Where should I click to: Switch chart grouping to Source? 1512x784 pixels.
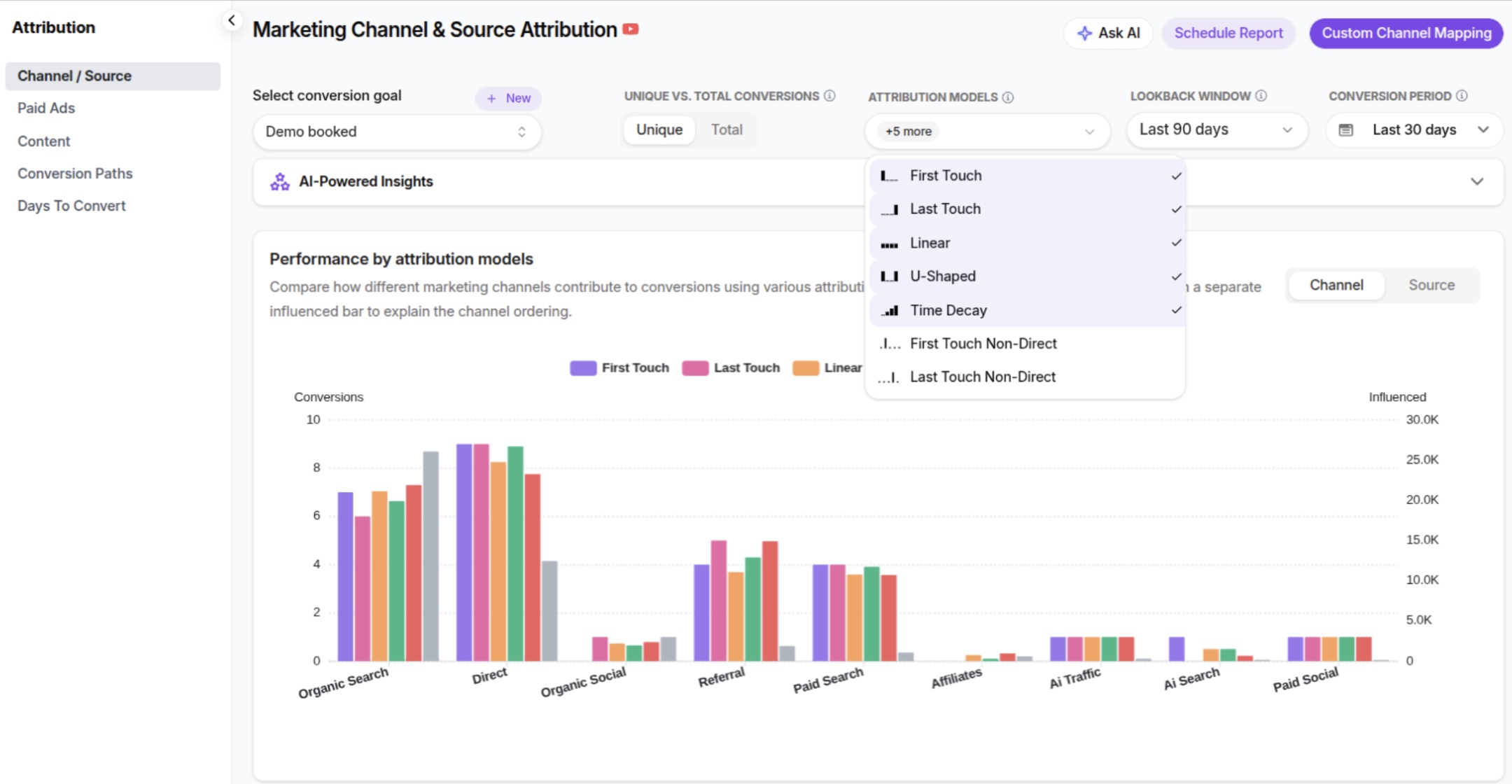pyautogui.click(x=1431, y=286)
